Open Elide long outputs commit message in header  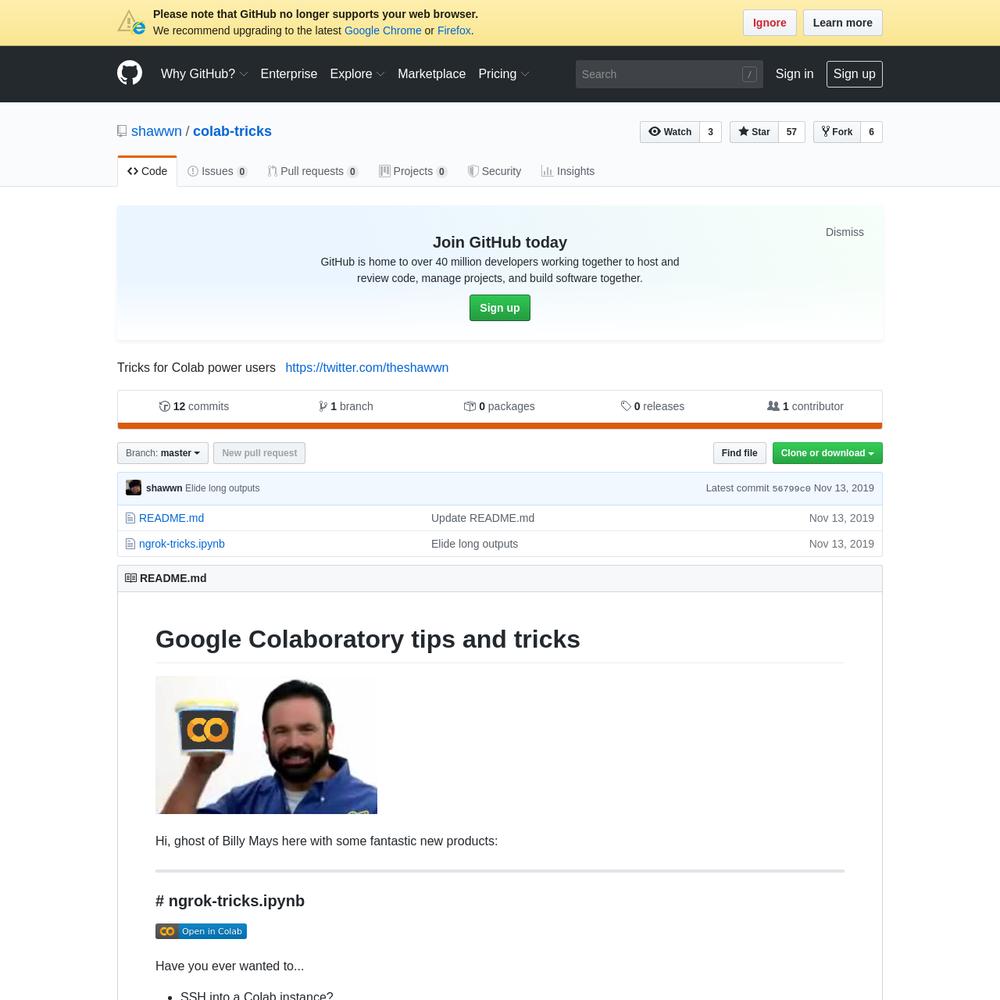(223, 488)
